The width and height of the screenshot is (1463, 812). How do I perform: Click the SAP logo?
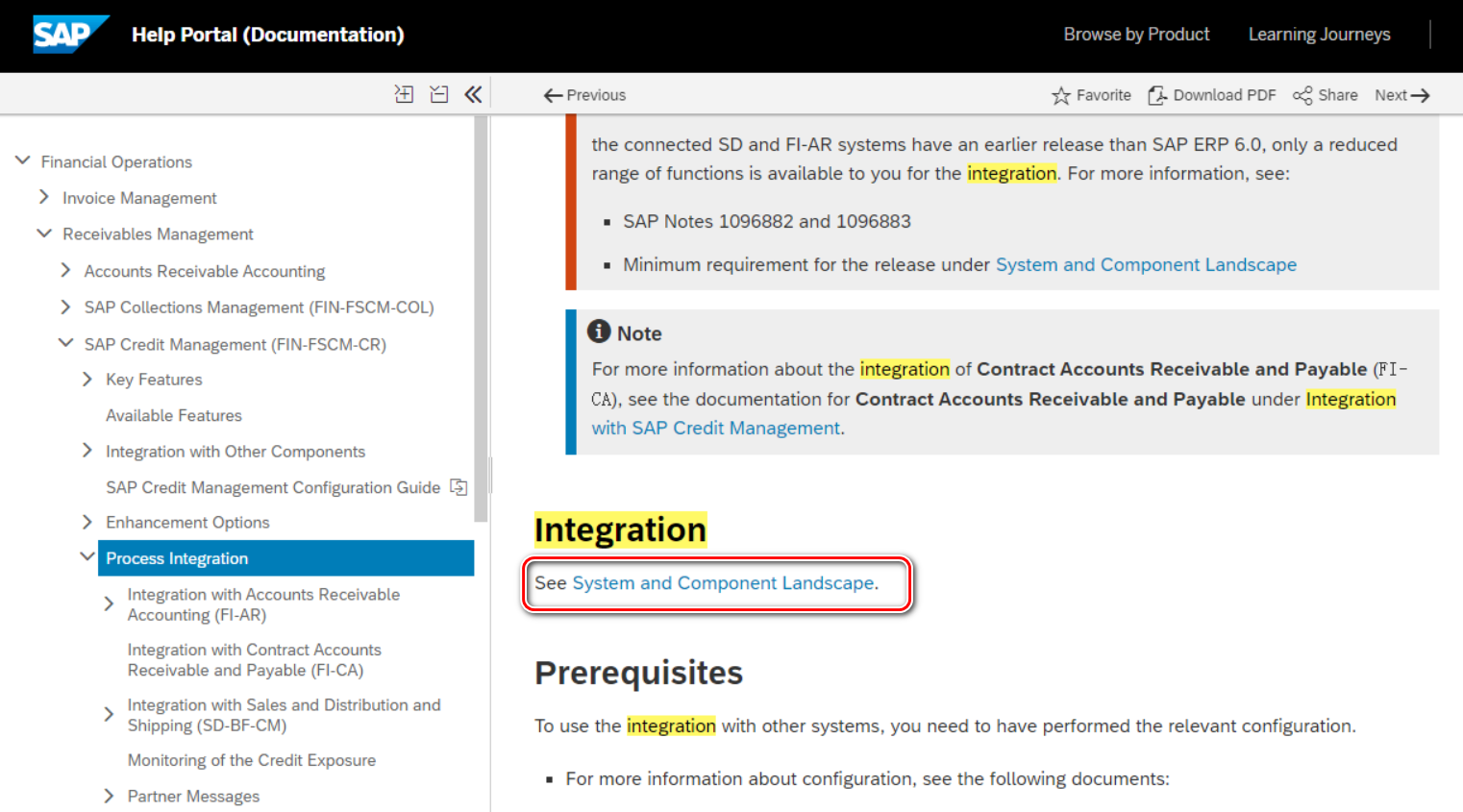coord(70,35)
